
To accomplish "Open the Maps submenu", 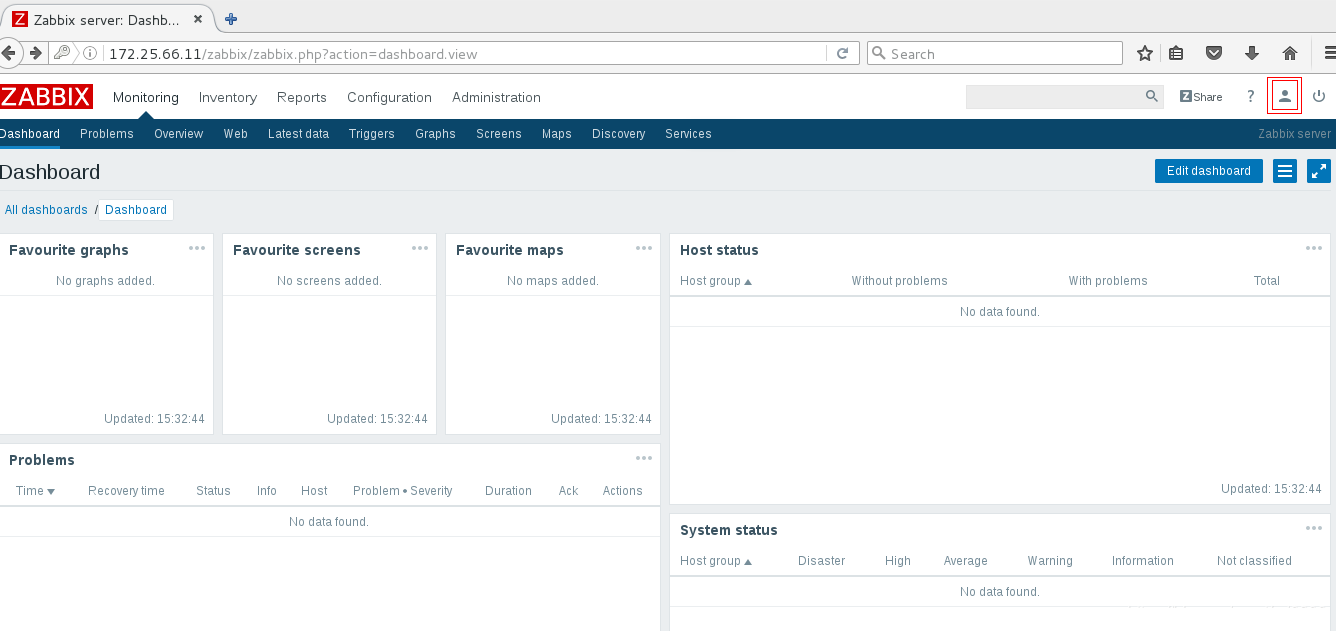I will (x=557, y=134).
